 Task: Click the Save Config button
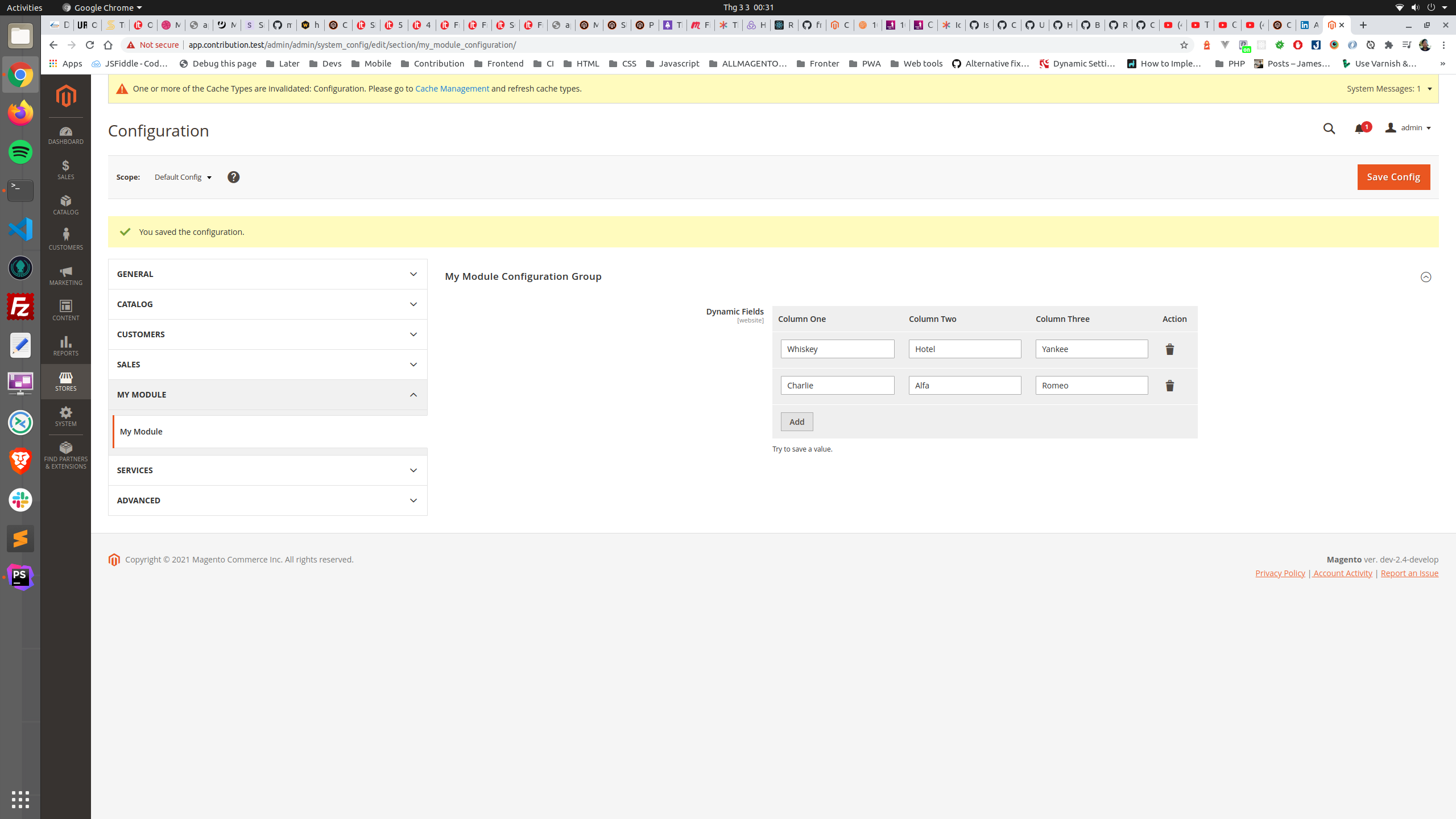tap(1393, 177)
